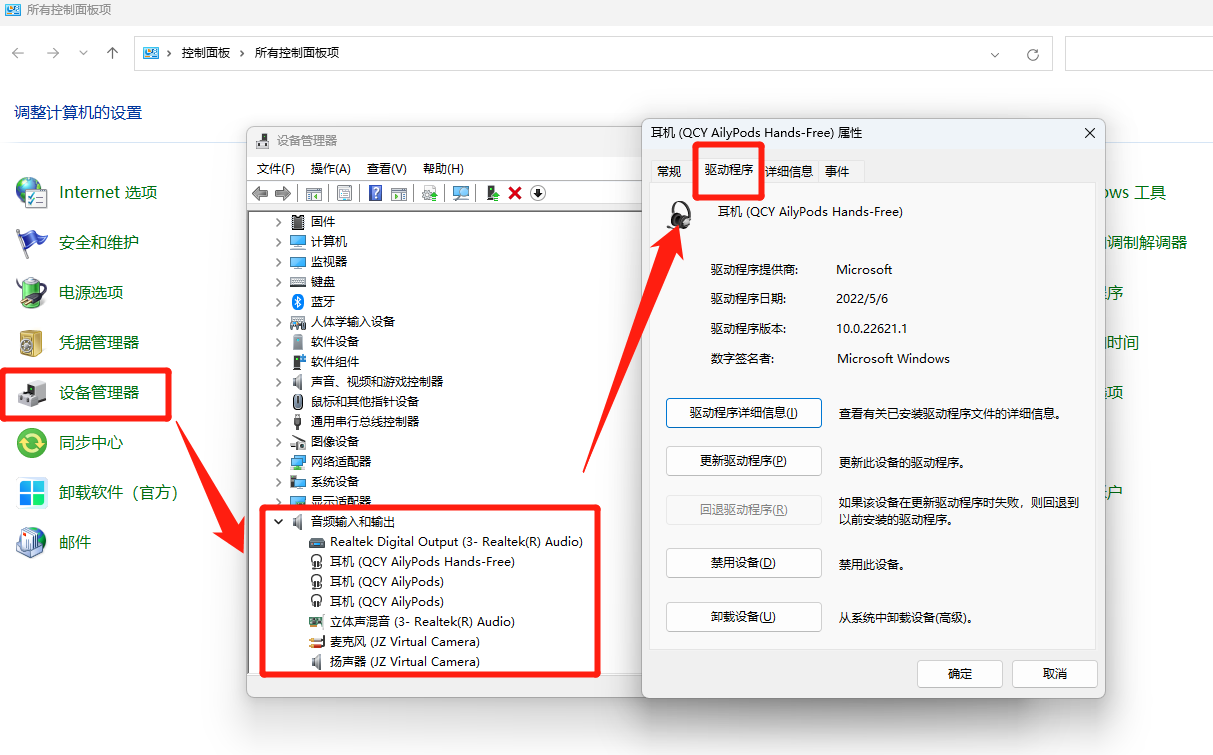
Task: Click the blue question-mark Help toolbar icon
Action: pos(376,193)
